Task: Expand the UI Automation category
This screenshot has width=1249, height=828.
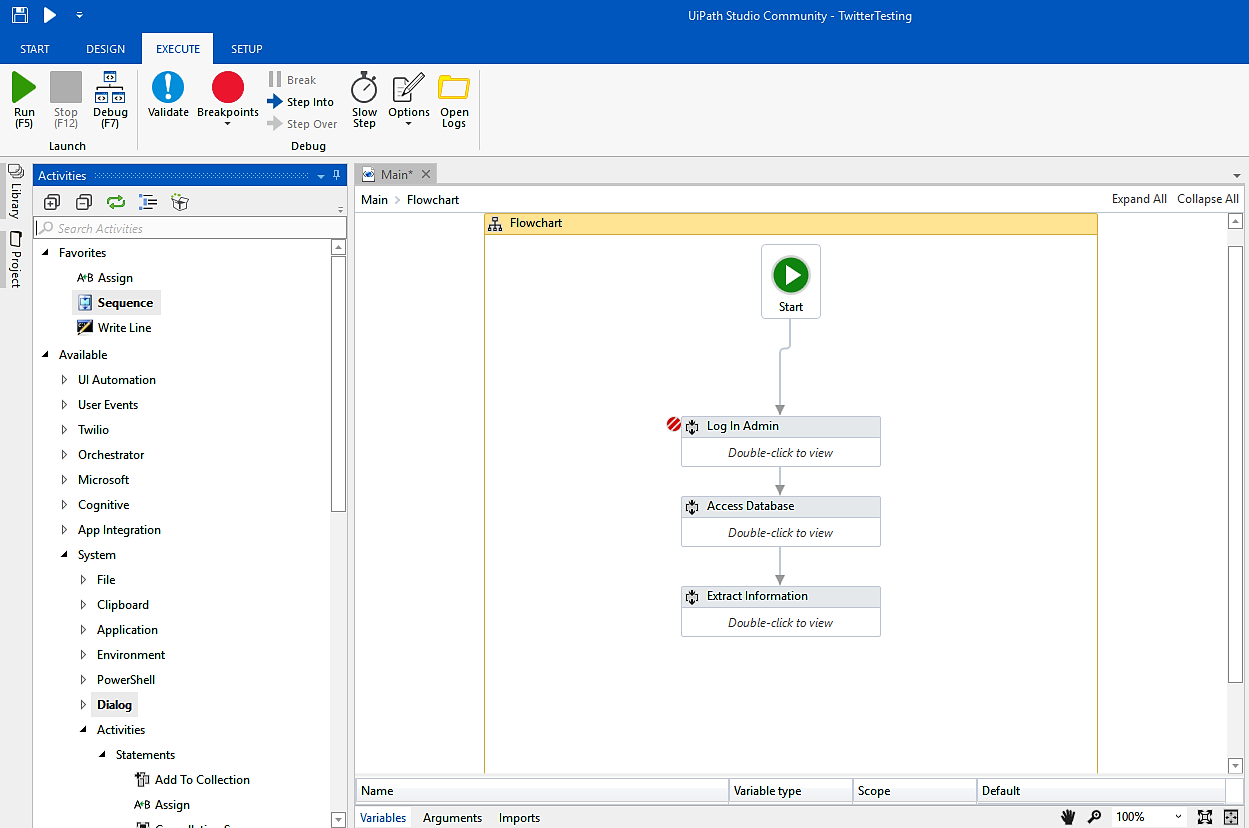Action: pyautogui.click(x=65, y=380)
